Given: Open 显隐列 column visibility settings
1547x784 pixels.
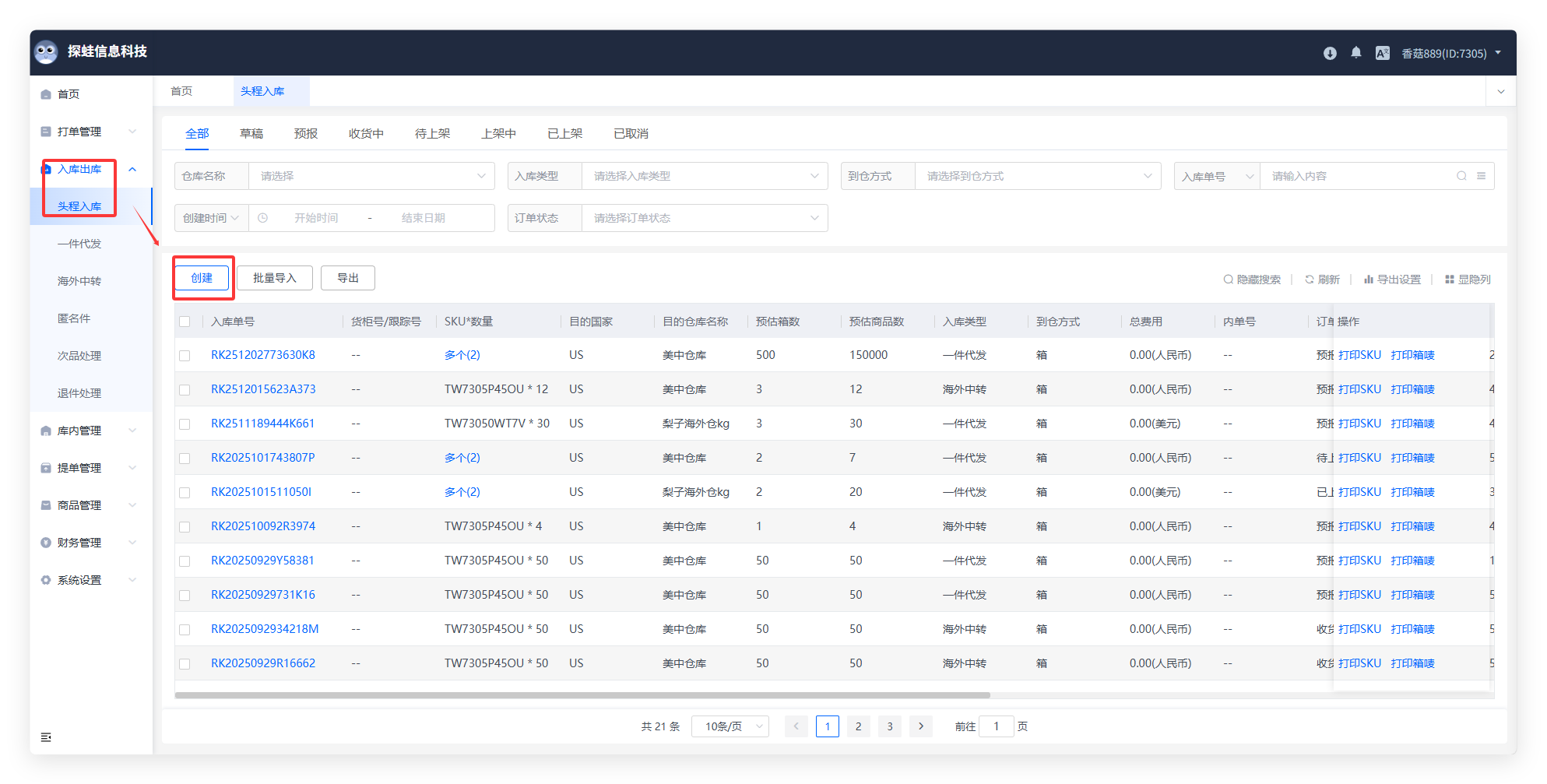Looking at the screenshot, I should coord(1468,279).
